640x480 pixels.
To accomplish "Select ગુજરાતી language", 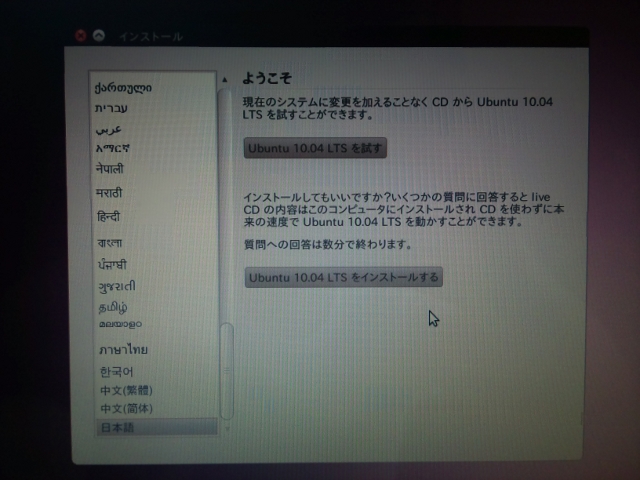I will pos(117,286).
